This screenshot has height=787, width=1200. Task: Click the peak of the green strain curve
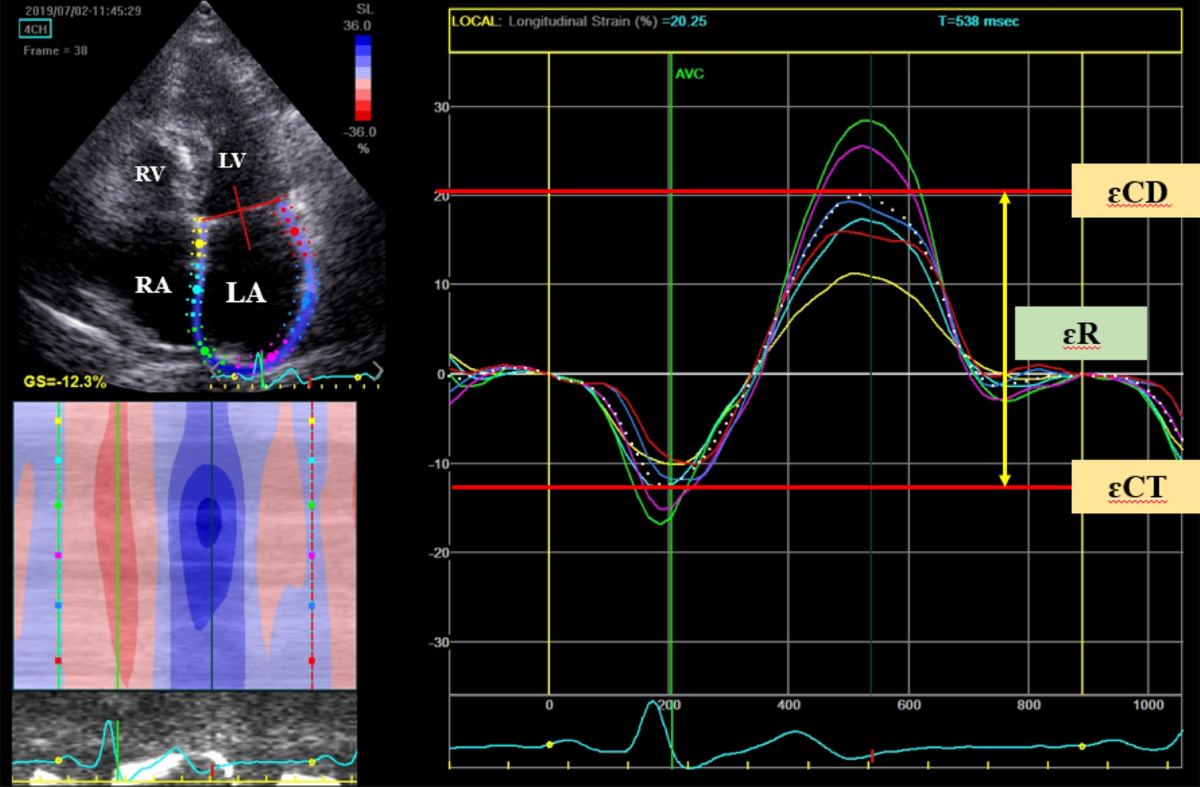click(x=866, y=120)
